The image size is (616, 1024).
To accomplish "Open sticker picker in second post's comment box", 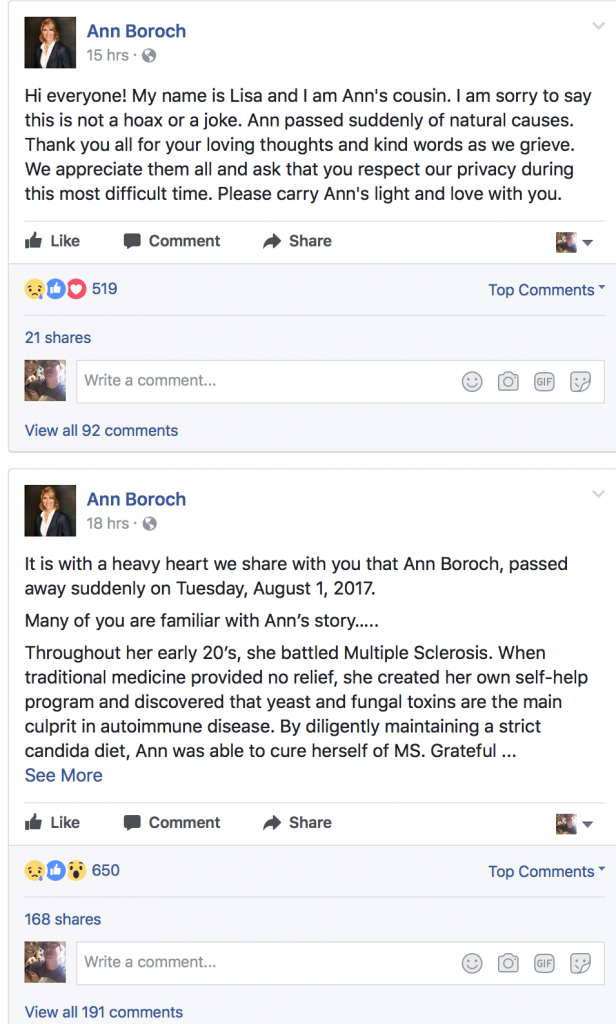I will pyautogui.click(x=580, y=963).
